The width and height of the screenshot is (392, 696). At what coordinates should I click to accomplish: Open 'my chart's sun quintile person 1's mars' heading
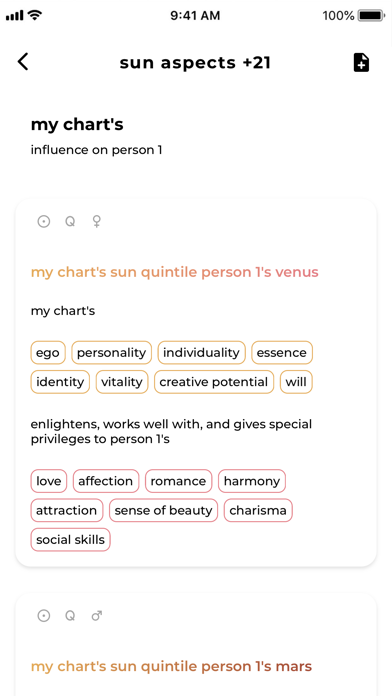[x=171, y=666]
